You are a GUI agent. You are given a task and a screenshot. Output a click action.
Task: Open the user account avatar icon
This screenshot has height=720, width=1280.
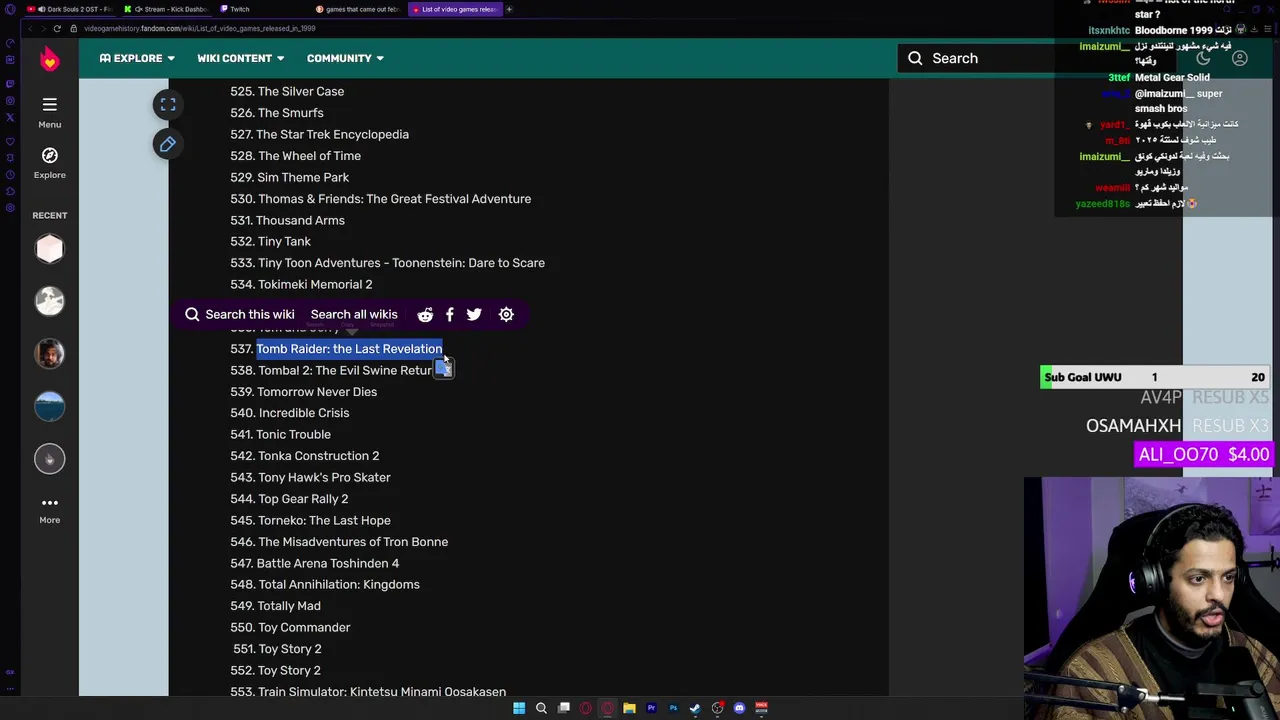click(1239, 58)
